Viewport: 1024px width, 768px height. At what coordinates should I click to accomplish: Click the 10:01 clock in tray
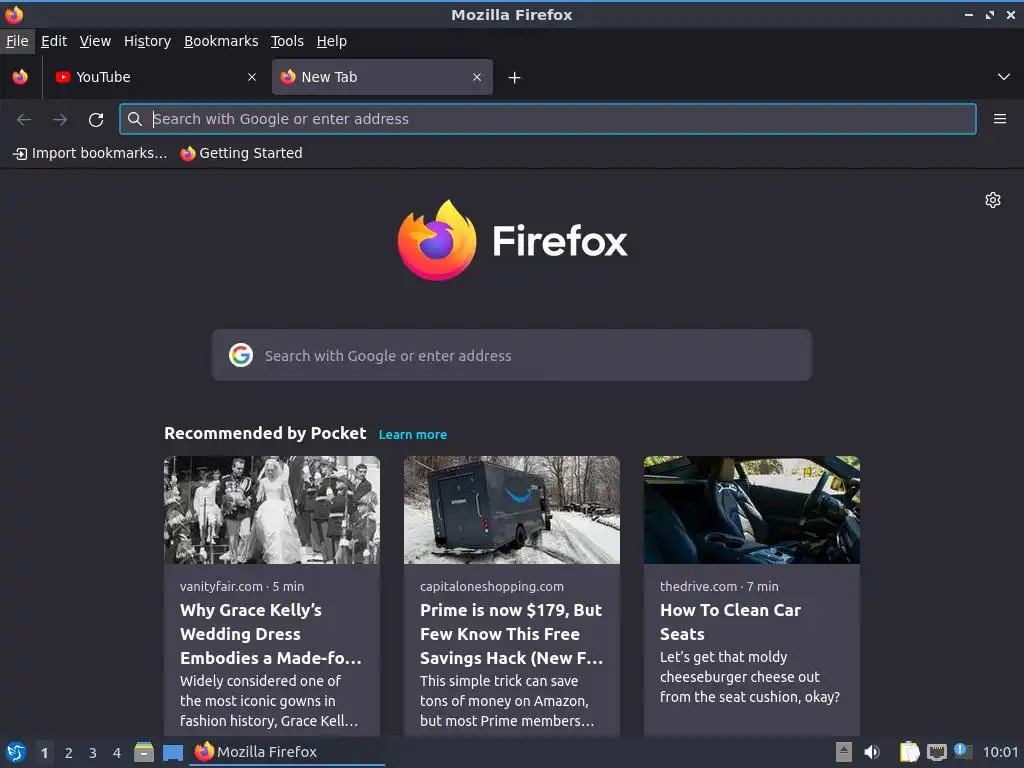coord(1000,752)
